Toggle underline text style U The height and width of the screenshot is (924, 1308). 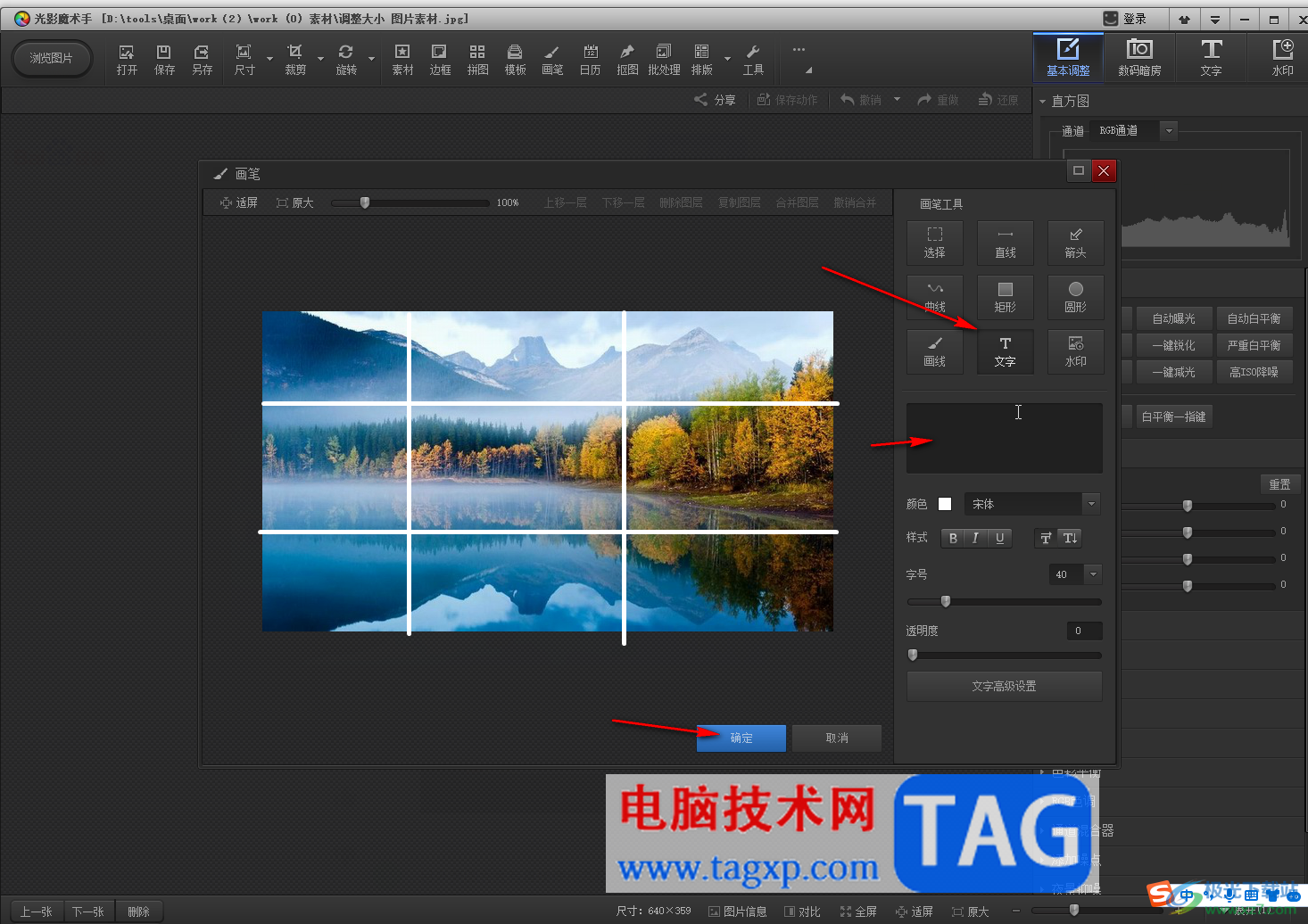[x=999, y=538]
